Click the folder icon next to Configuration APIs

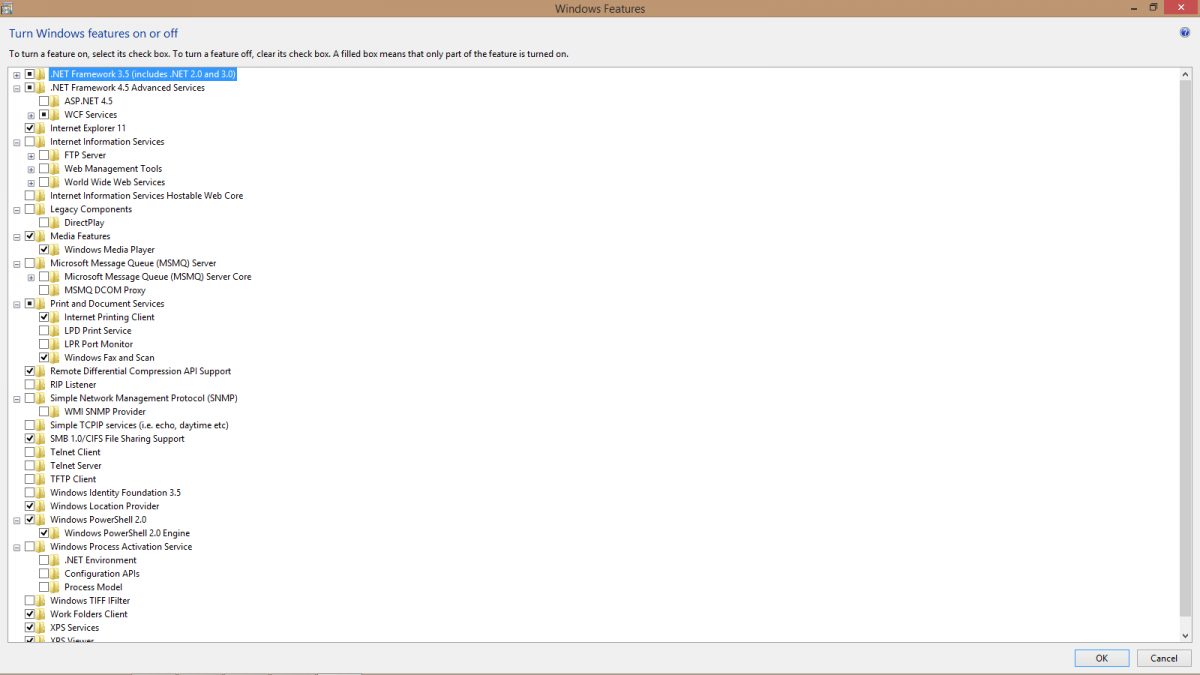click(x=56, y=574)
